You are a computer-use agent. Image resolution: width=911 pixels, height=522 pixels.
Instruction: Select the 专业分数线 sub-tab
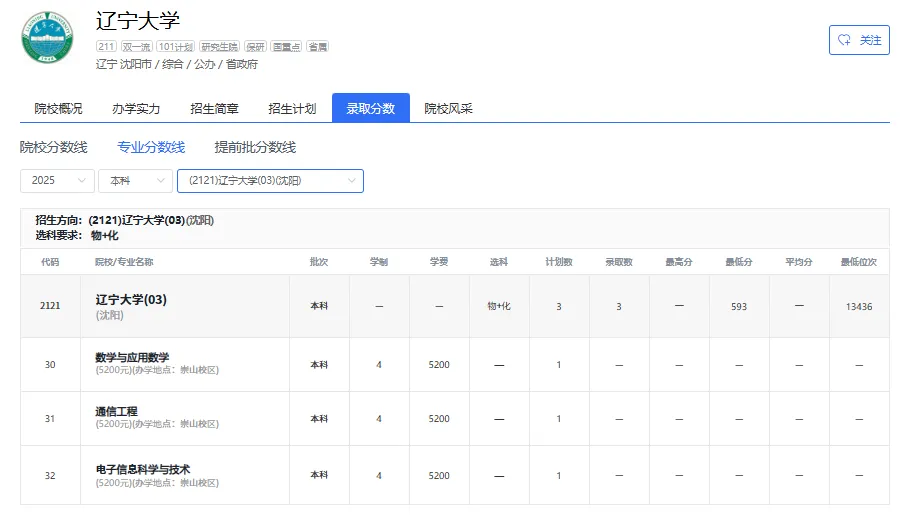[151, 147]
